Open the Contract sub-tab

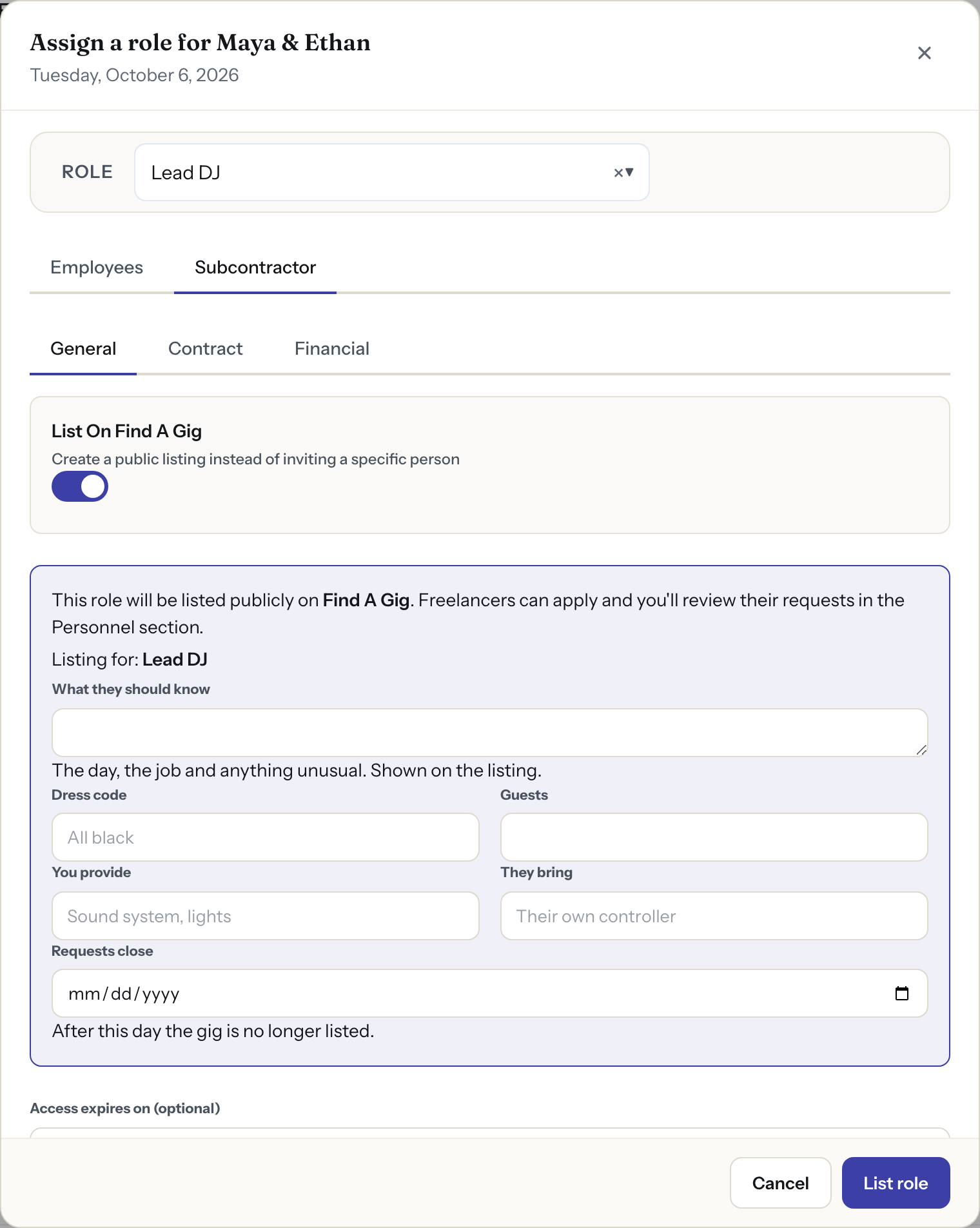pyautogui.click(x=205, y=348)
